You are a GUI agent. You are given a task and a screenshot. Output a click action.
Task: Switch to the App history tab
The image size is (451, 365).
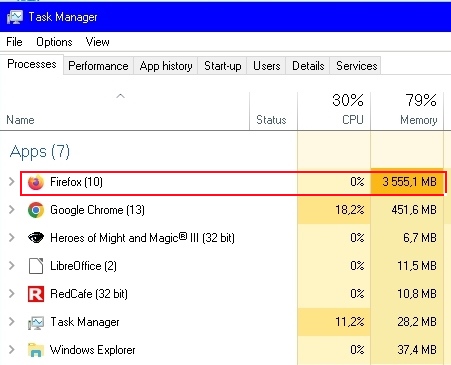click(x=166, y=66)
